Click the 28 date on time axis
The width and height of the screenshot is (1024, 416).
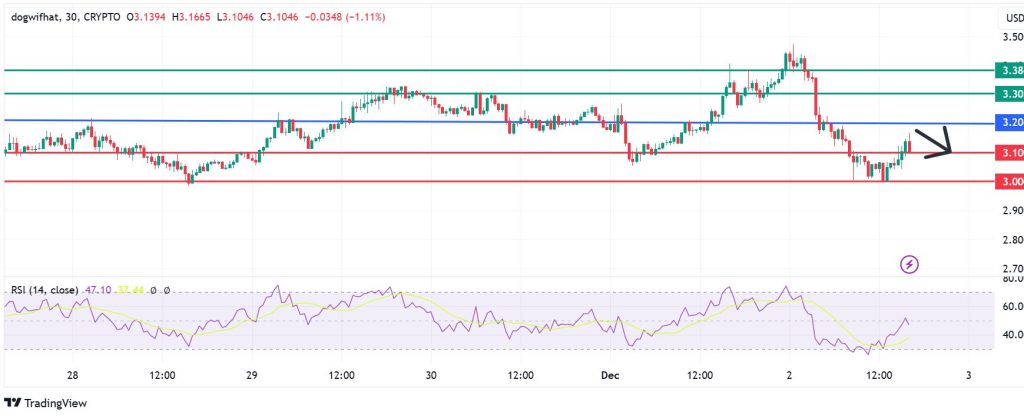[x=73, y=376]
